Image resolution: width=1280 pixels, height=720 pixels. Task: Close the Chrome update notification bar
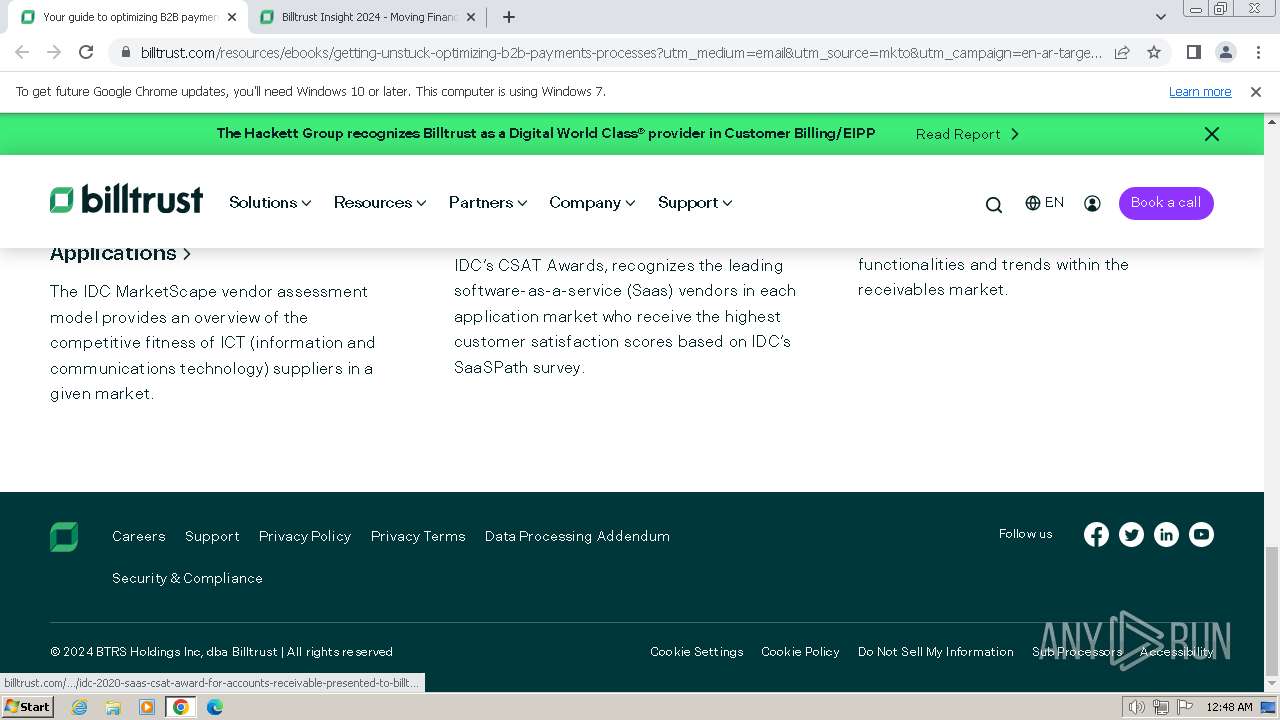pos(1255,92)
